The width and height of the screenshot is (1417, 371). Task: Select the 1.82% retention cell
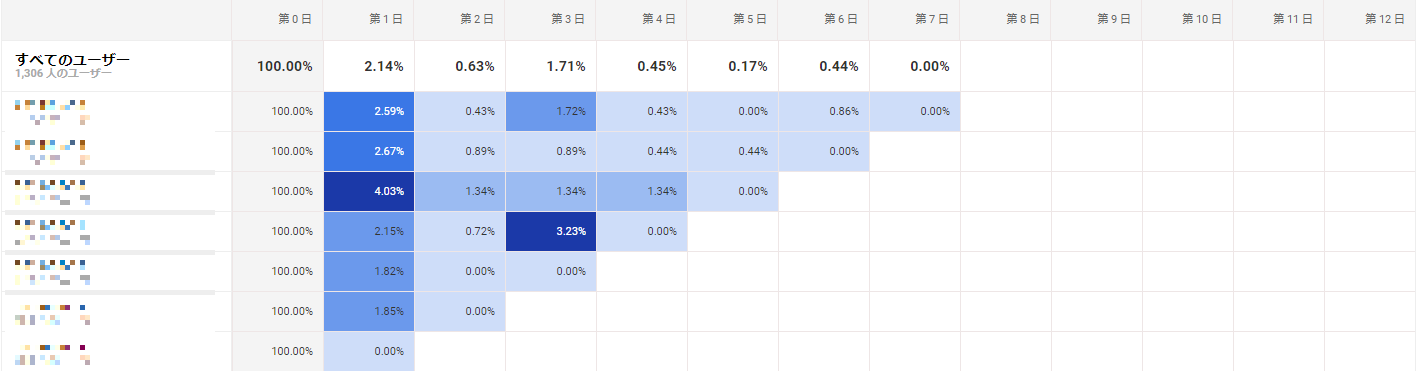[x=368, y=271]
